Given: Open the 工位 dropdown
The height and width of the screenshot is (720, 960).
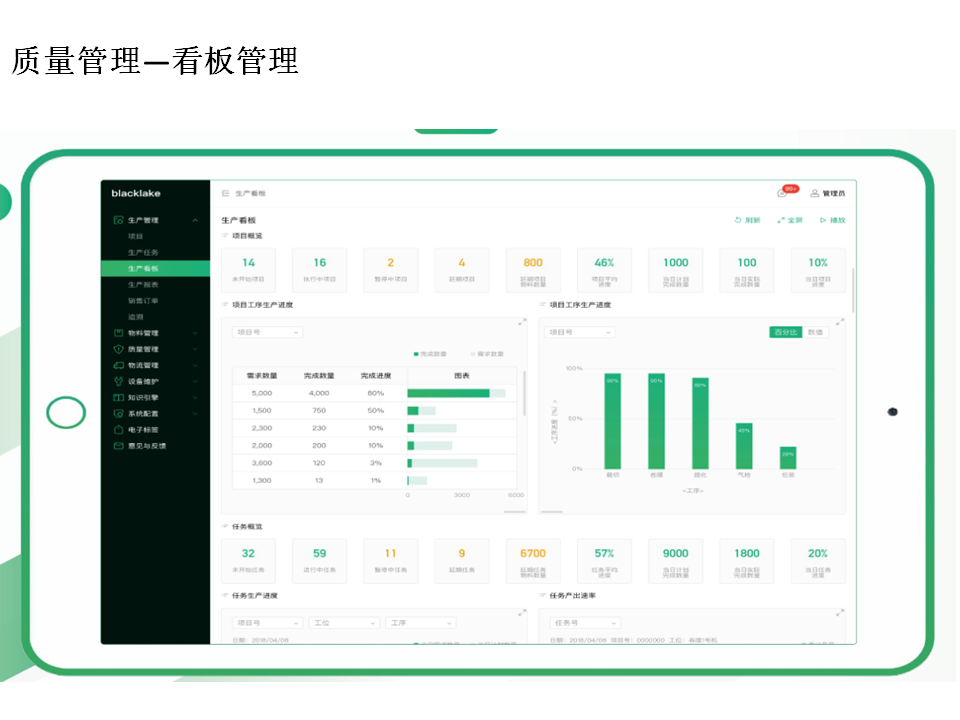Looking at the screenshot, I should [344, 623].
